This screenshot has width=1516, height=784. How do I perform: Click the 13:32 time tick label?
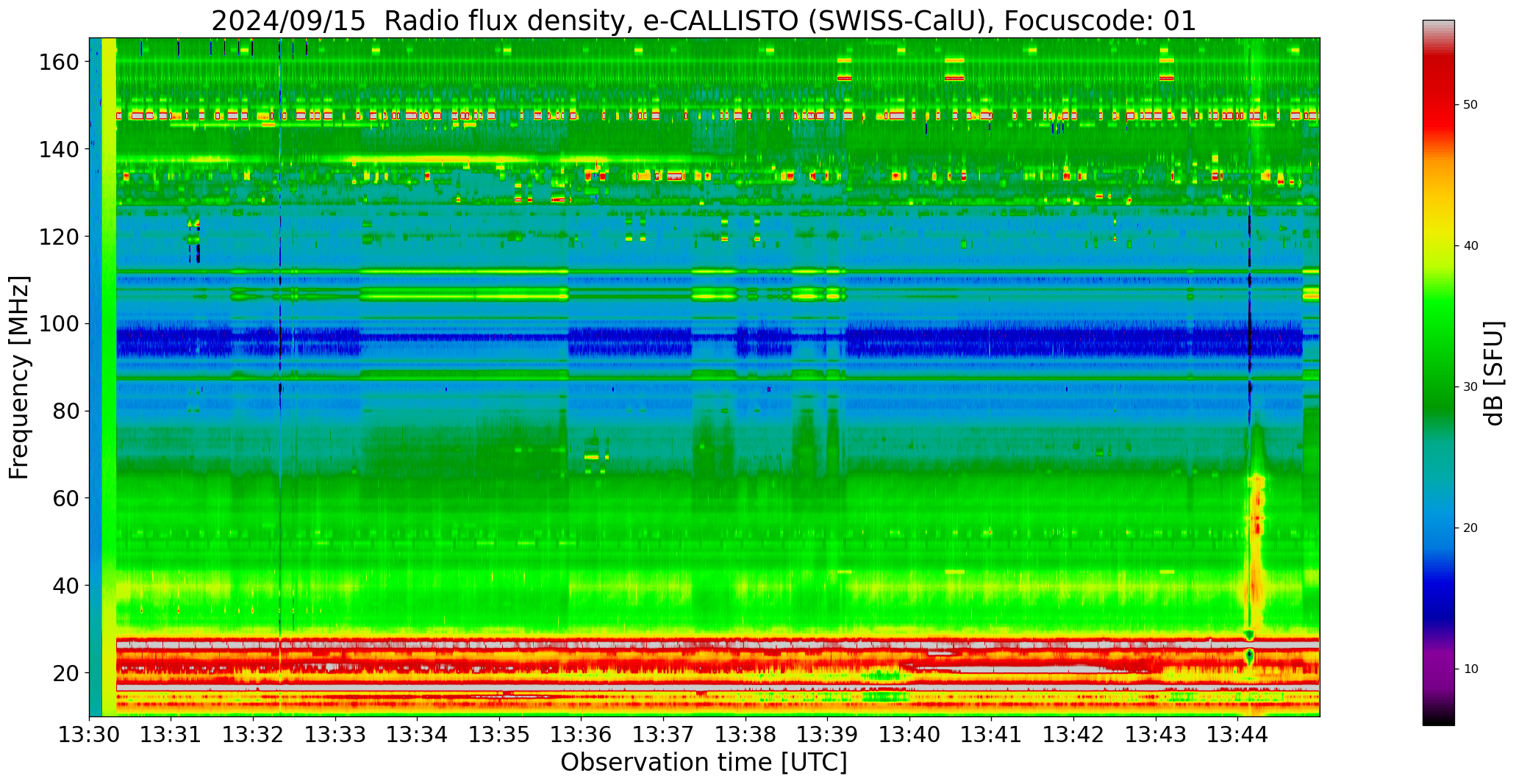(254, 734)
